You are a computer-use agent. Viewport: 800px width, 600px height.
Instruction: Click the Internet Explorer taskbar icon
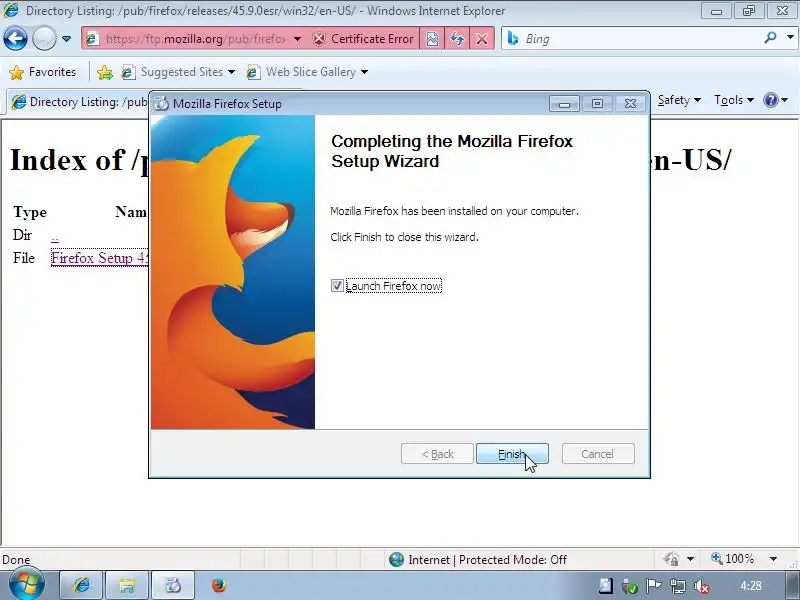[x=82, y=585]
